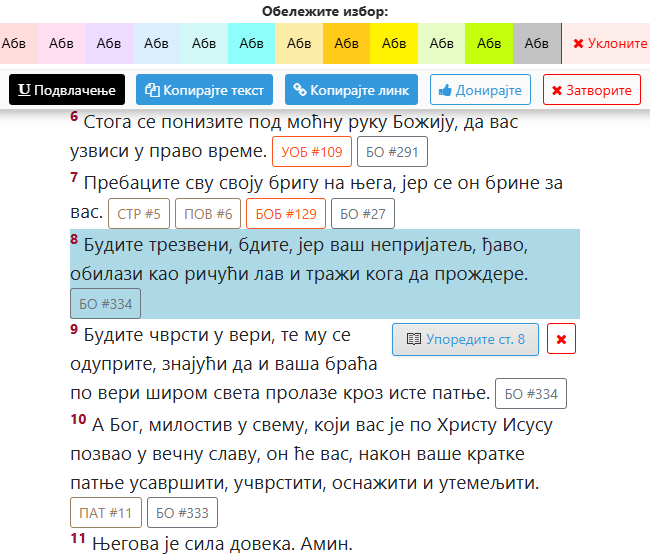The image size is (650, 560).
Task: Choose the pale blue highlight swatch
Action: (156, 44)
